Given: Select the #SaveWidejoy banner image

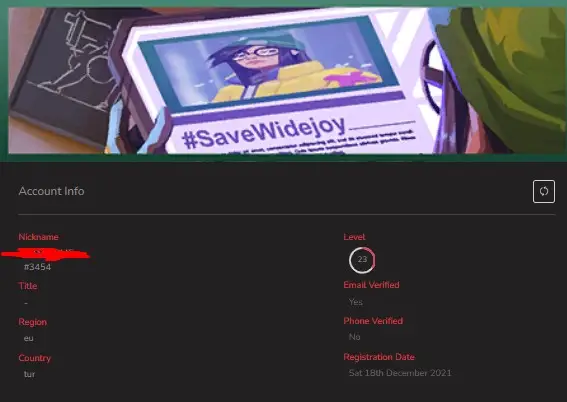Looking at the screenshot, I should [287, 81].
